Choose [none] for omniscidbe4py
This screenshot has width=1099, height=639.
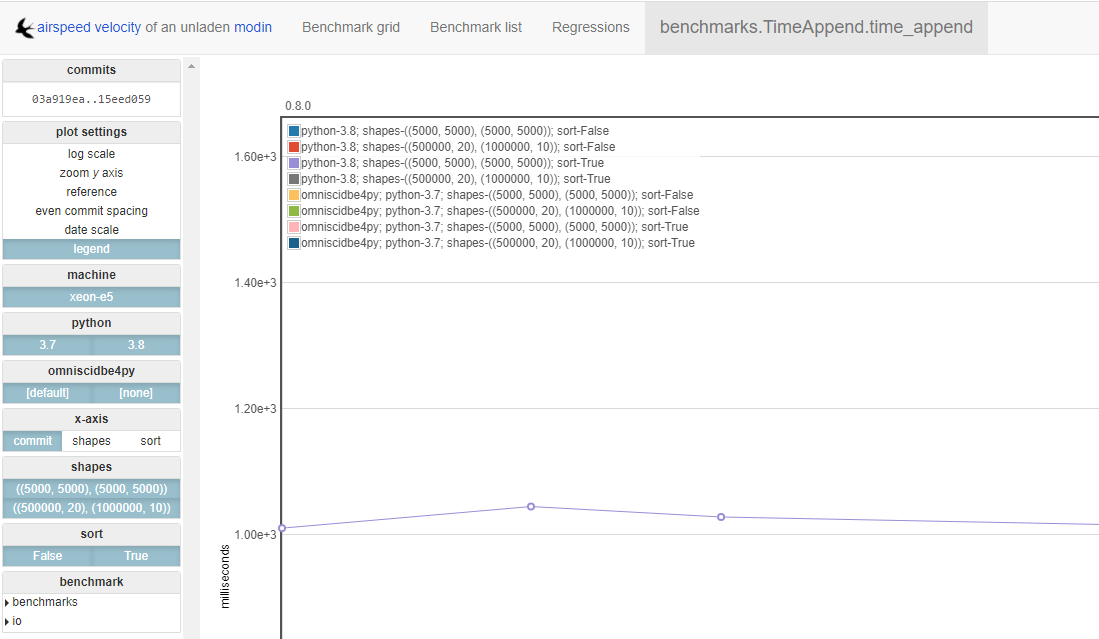pyautogui.click(x=135, y=392)
